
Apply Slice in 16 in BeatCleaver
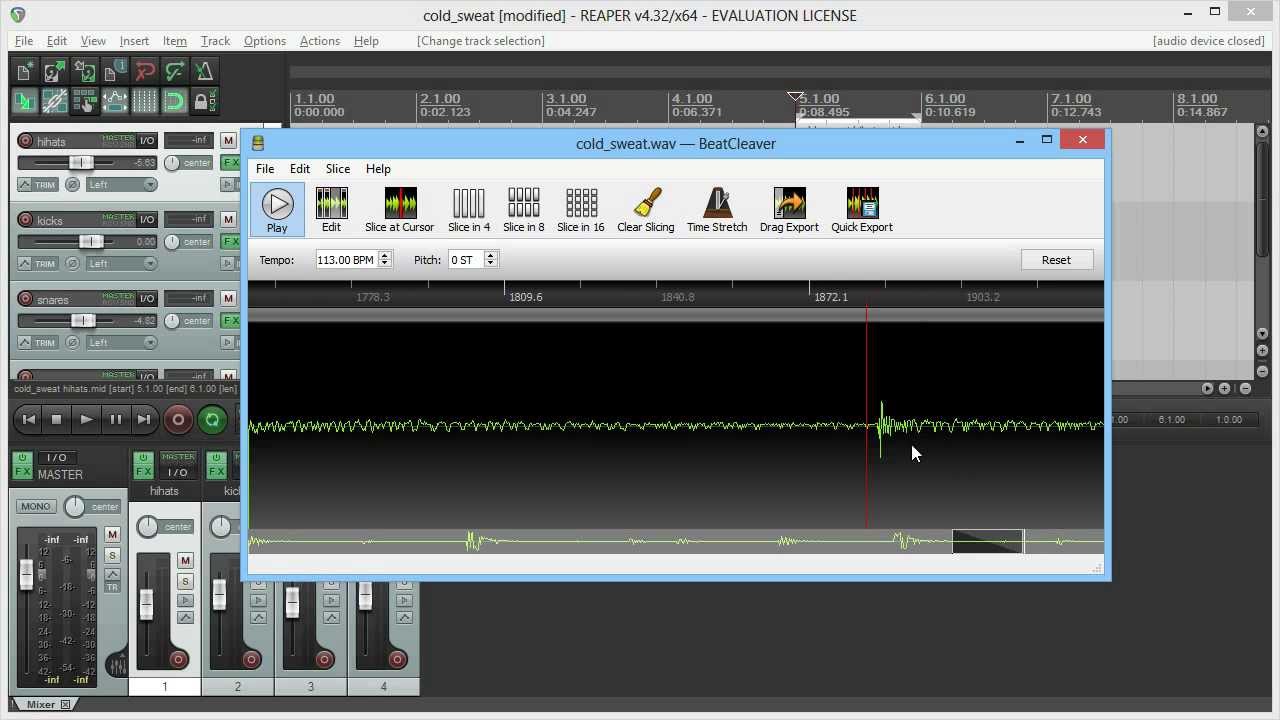click(x=581, y=209)
